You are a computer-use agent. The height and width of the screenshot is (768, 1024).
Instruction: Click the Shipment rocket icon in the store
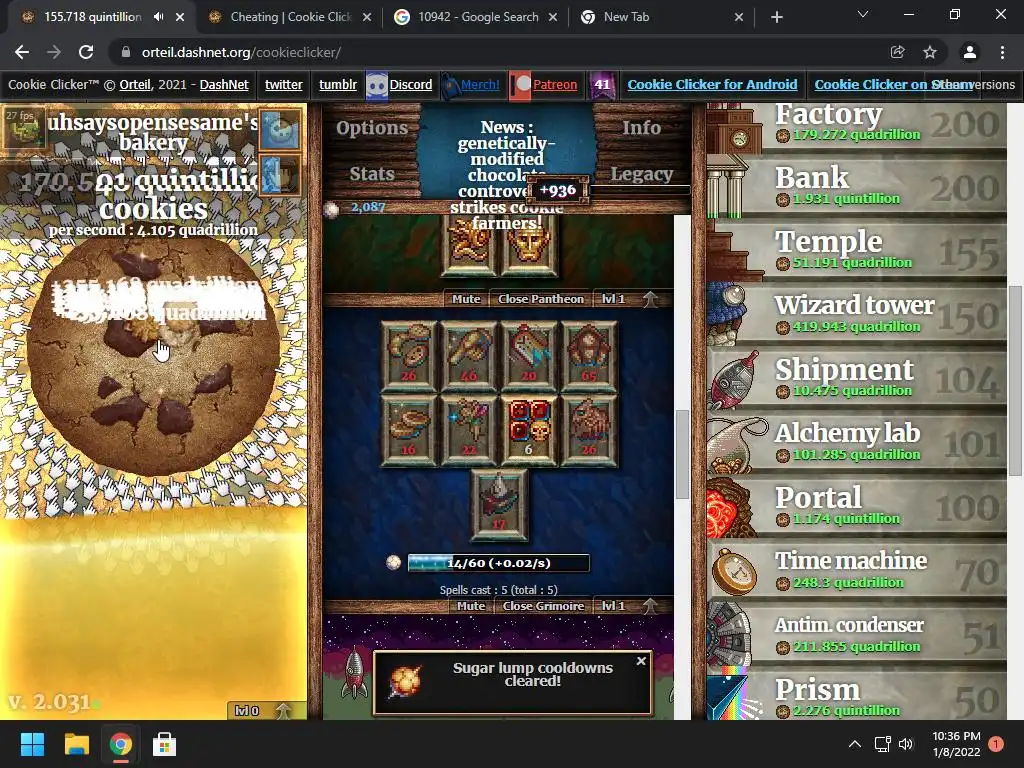(735, 378)
